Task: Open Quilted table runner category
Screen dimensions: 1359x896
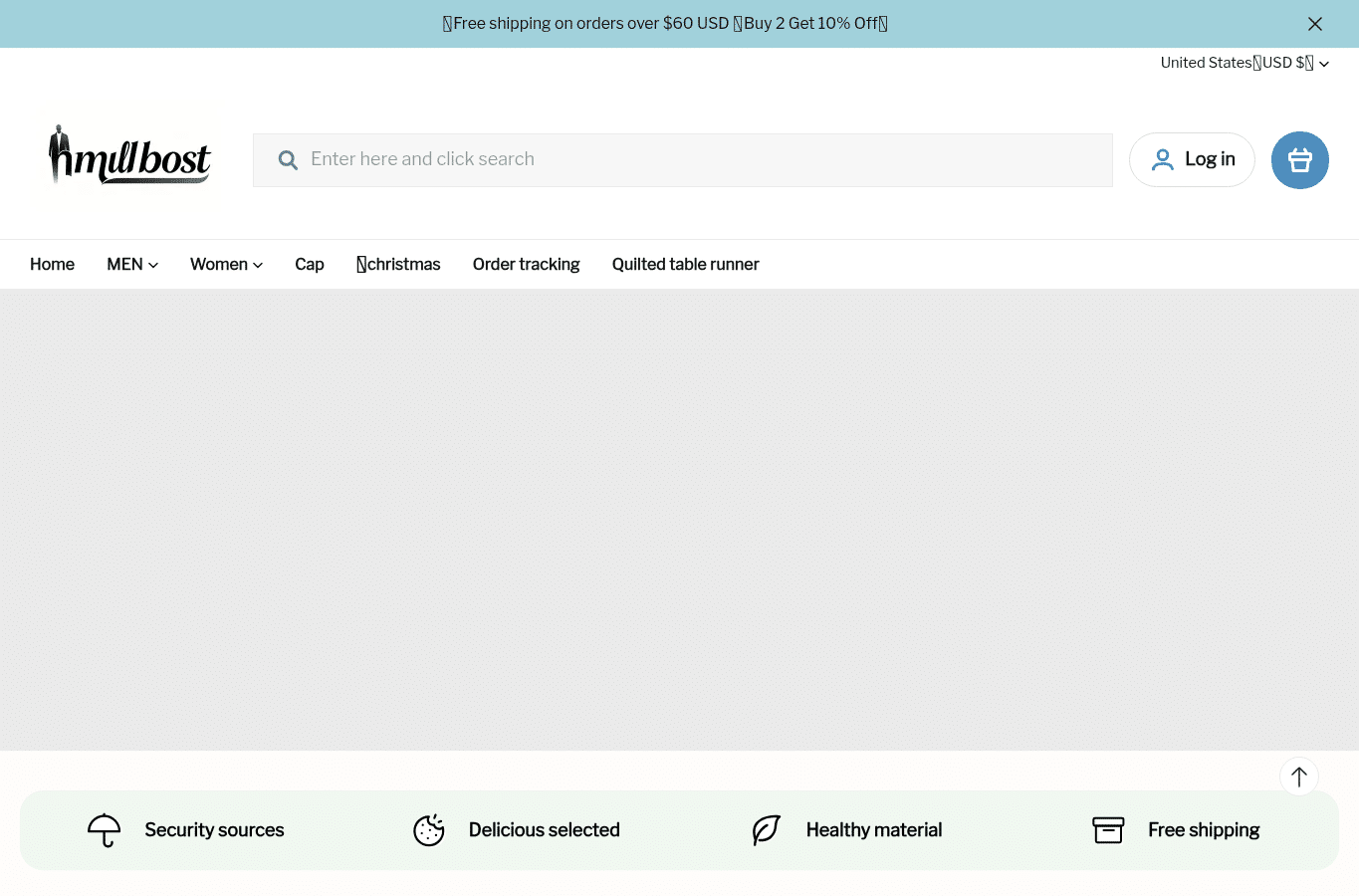Action: (686, 264)
